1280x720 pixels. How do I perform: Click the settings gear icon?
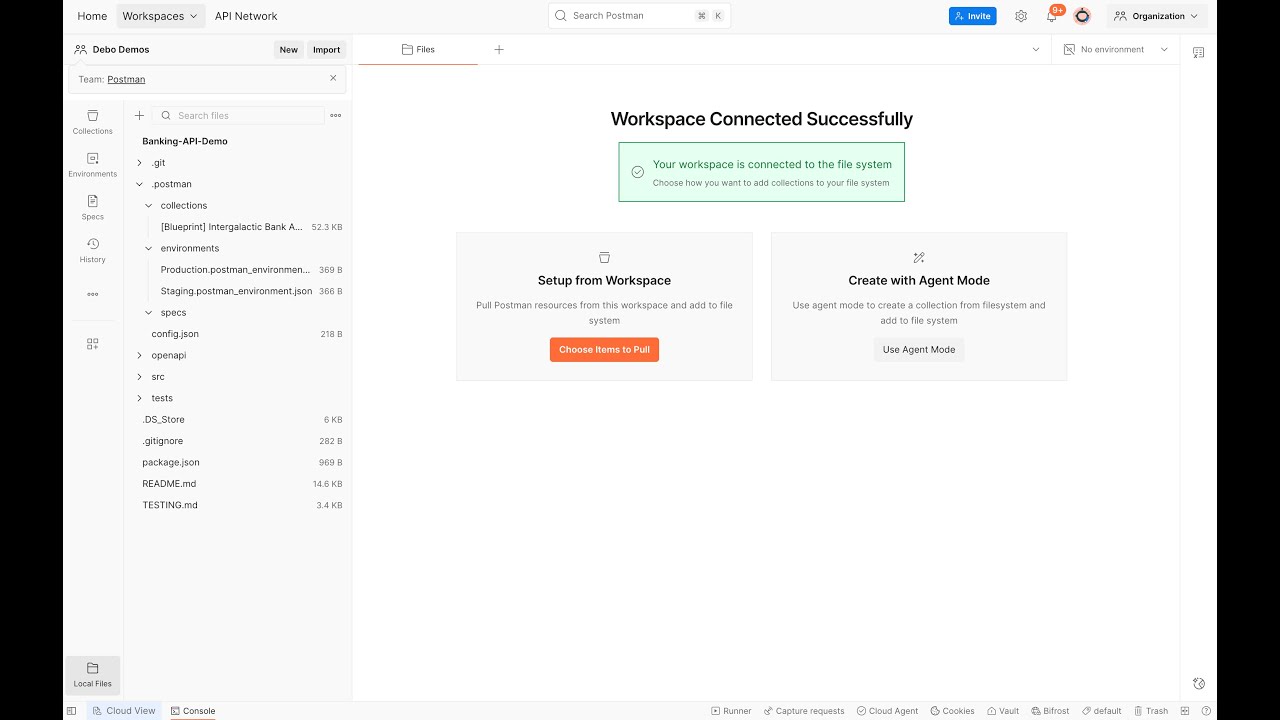[x=1020, y=16]
